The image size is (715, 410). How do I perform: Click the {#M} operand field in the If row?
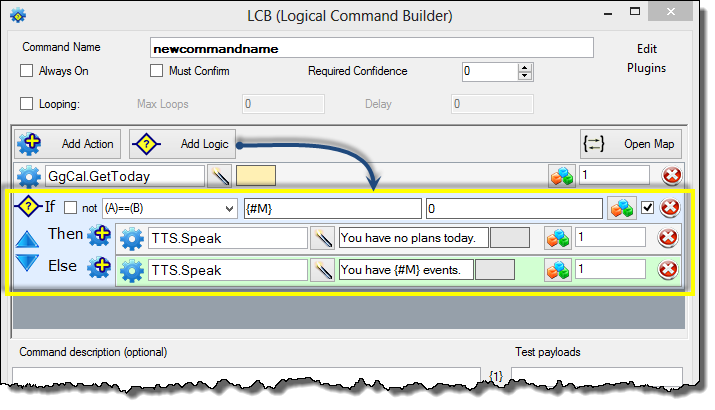[x=332, y=208]
